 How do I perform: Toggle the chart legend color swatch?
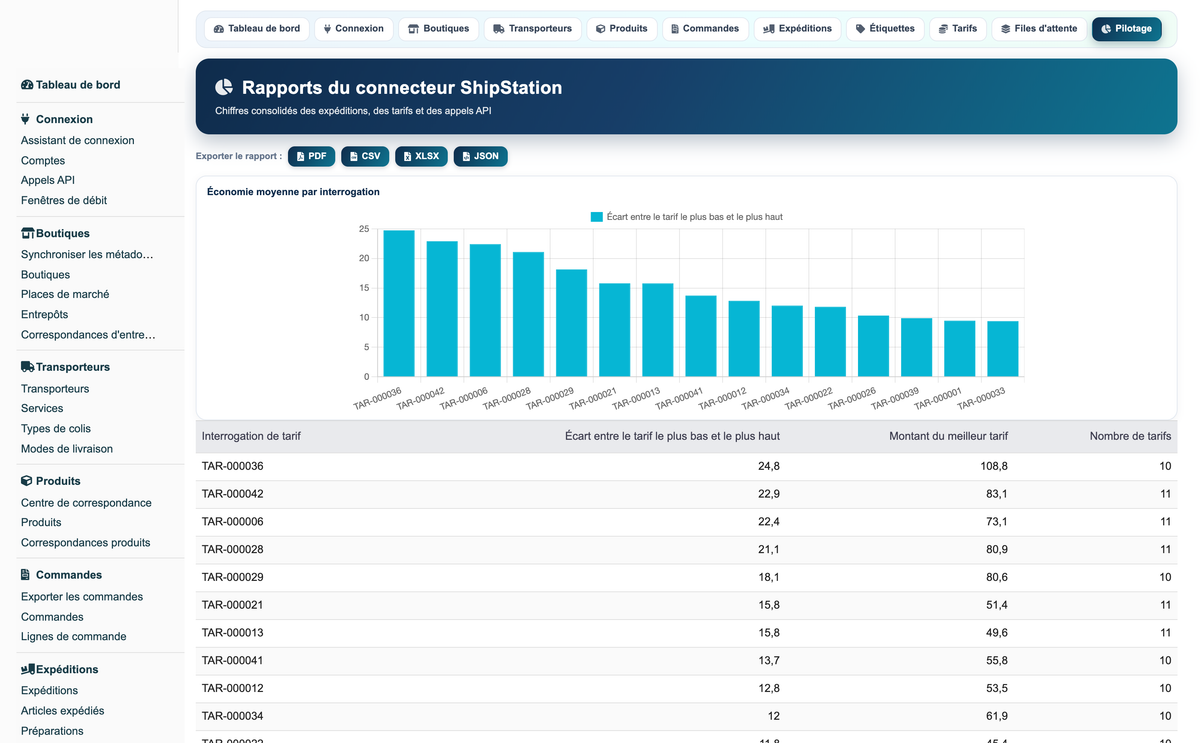click(x=597, y=216)
